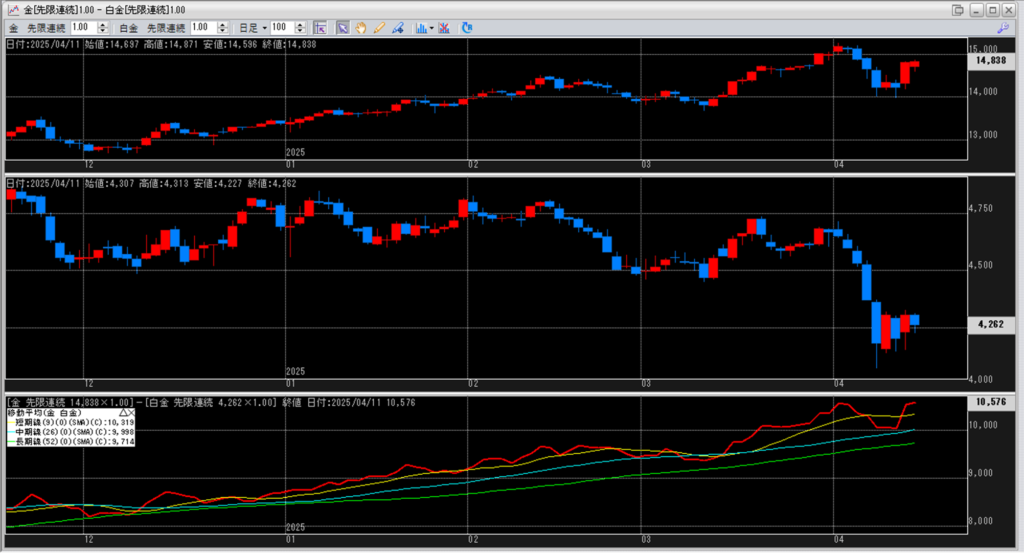
Task: Click the blue line-edit drawing tool
Action: point(397,27)
